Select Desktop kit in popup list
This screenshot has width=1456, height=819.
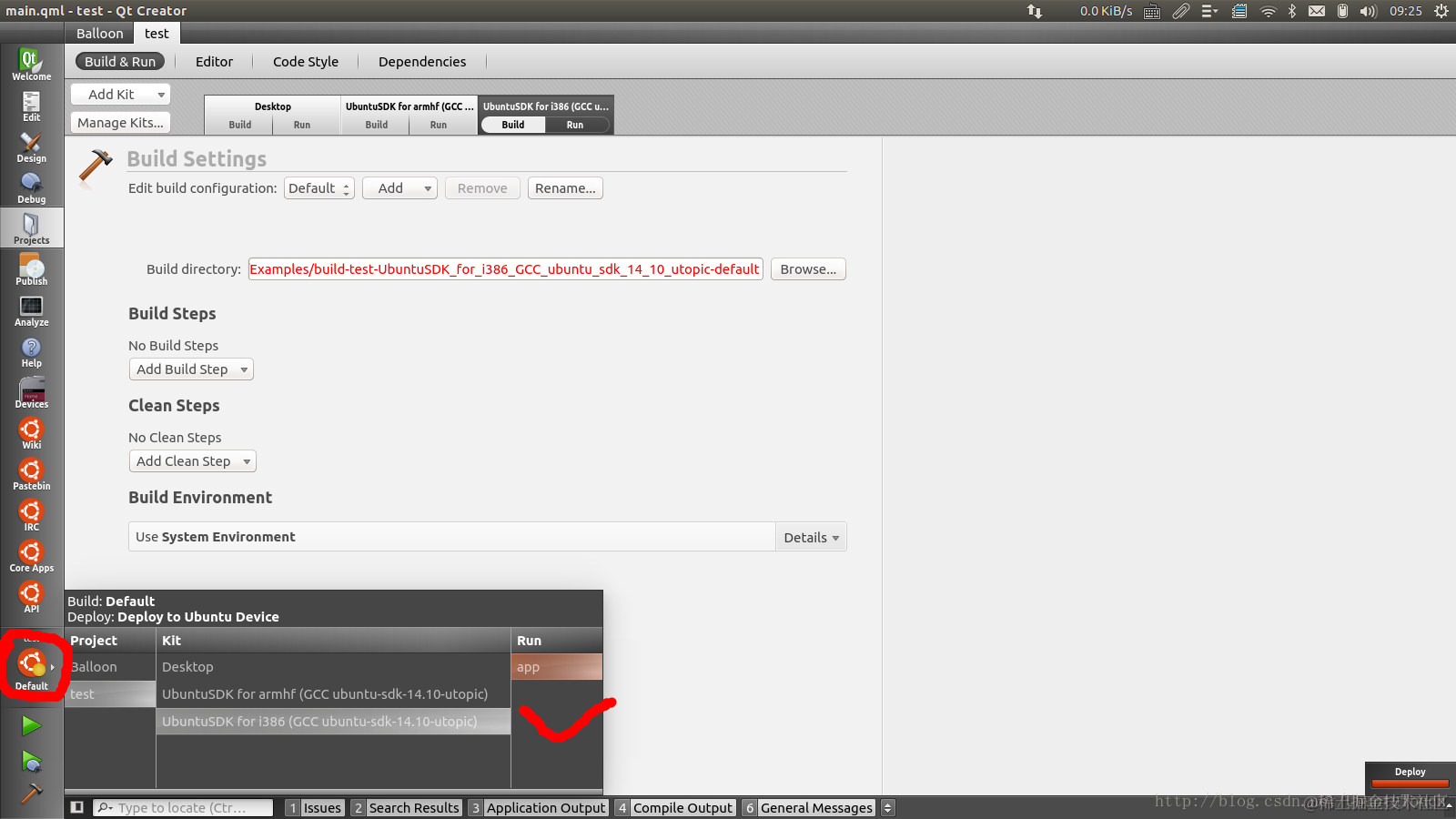(333, 667)
